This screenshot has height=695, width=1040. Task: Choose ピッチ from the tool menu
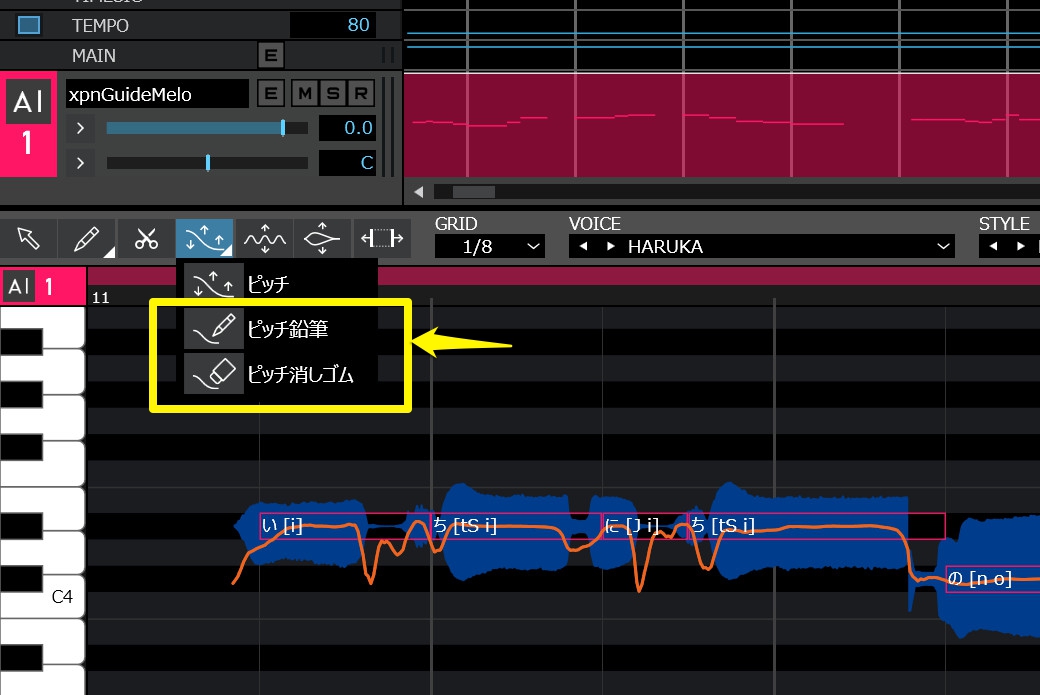coord(277,284)
